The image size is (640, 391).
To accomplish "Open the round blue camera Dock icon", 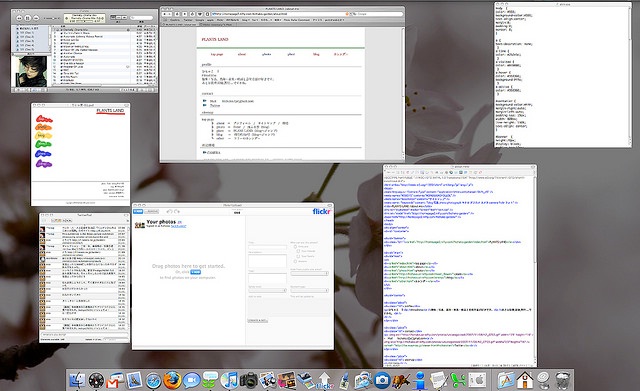I will (382, 380).
